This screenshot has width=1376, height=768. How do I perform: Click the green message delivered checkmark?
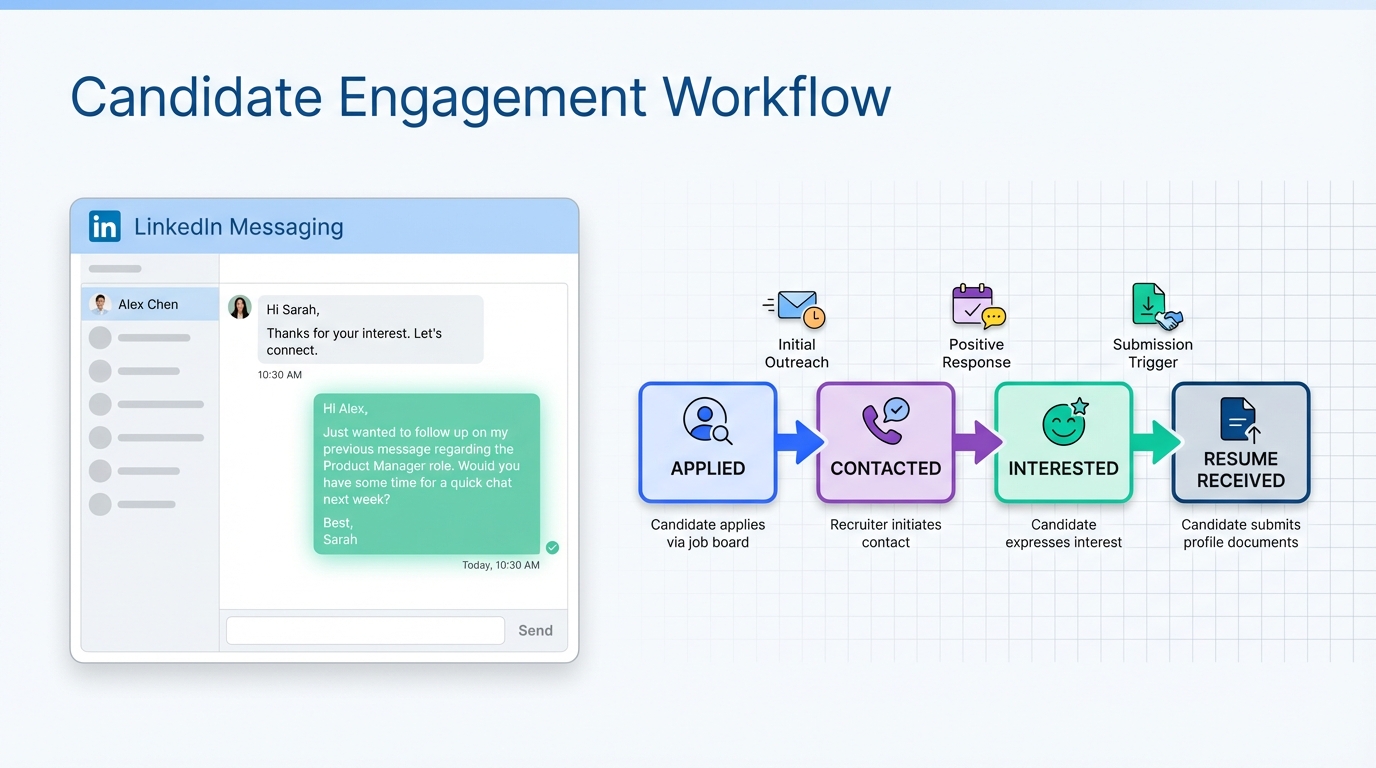552,547
